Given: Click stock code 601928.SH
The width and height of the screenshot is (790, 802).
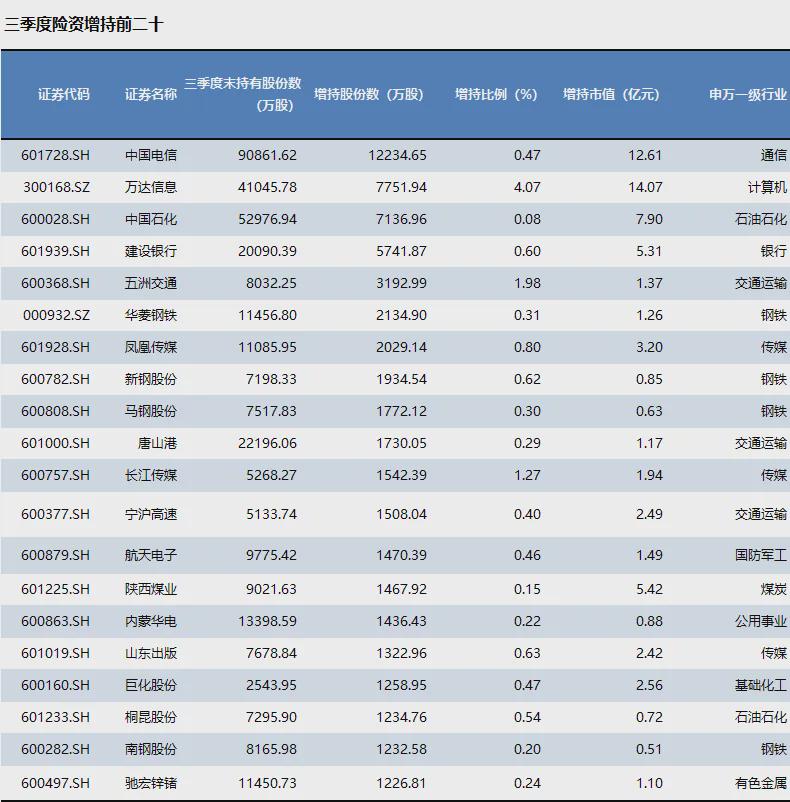Looking at the screenshot, I should click(55, 347).
